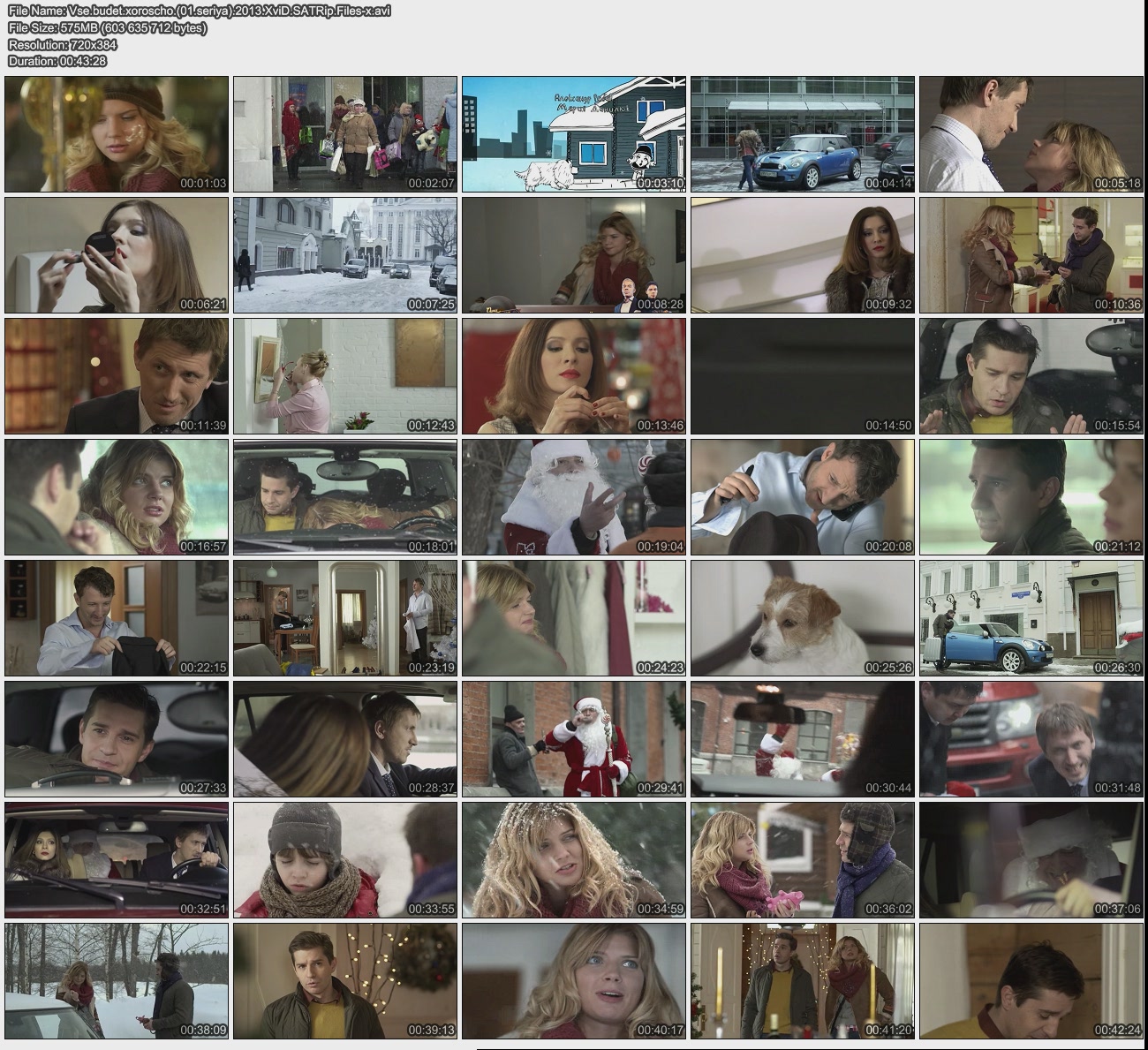This screenshot has width=1148, height=1050.
Task: Open the blue Mini Cooper frame at 00:04:14
Action: [802, 134]
